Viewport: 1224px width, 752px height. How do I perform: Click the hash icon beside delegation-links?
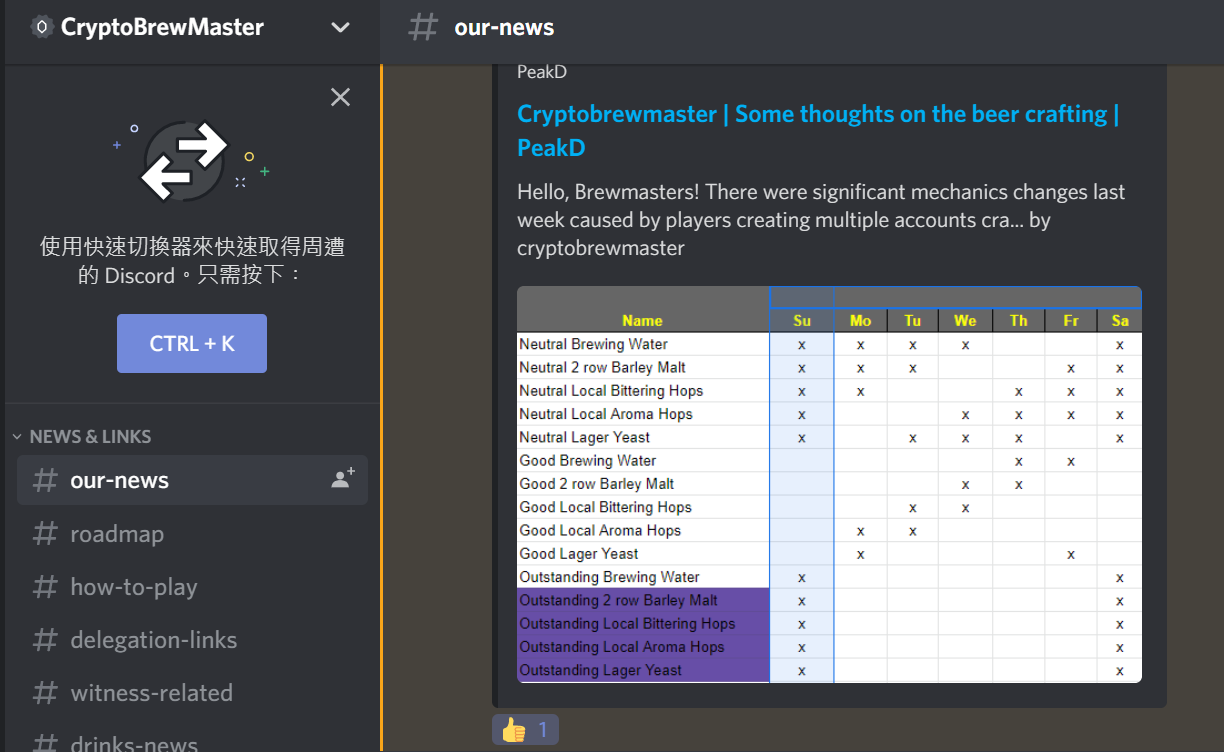(x=45, y=640)
